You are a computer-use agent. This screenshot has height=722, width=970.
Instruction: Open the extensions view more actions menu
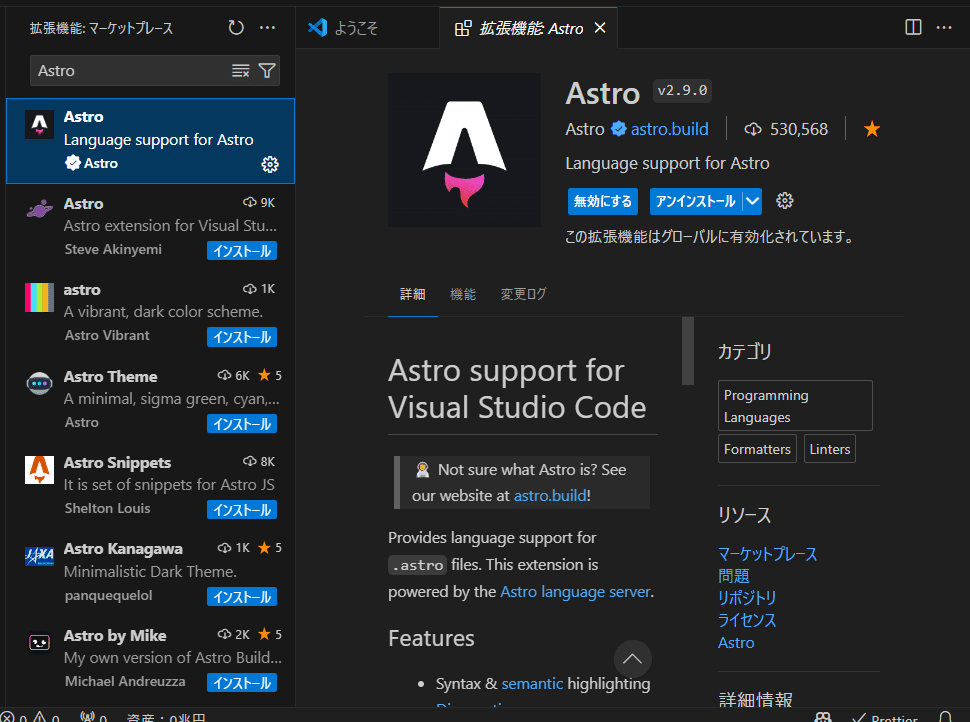coord(267,28)
